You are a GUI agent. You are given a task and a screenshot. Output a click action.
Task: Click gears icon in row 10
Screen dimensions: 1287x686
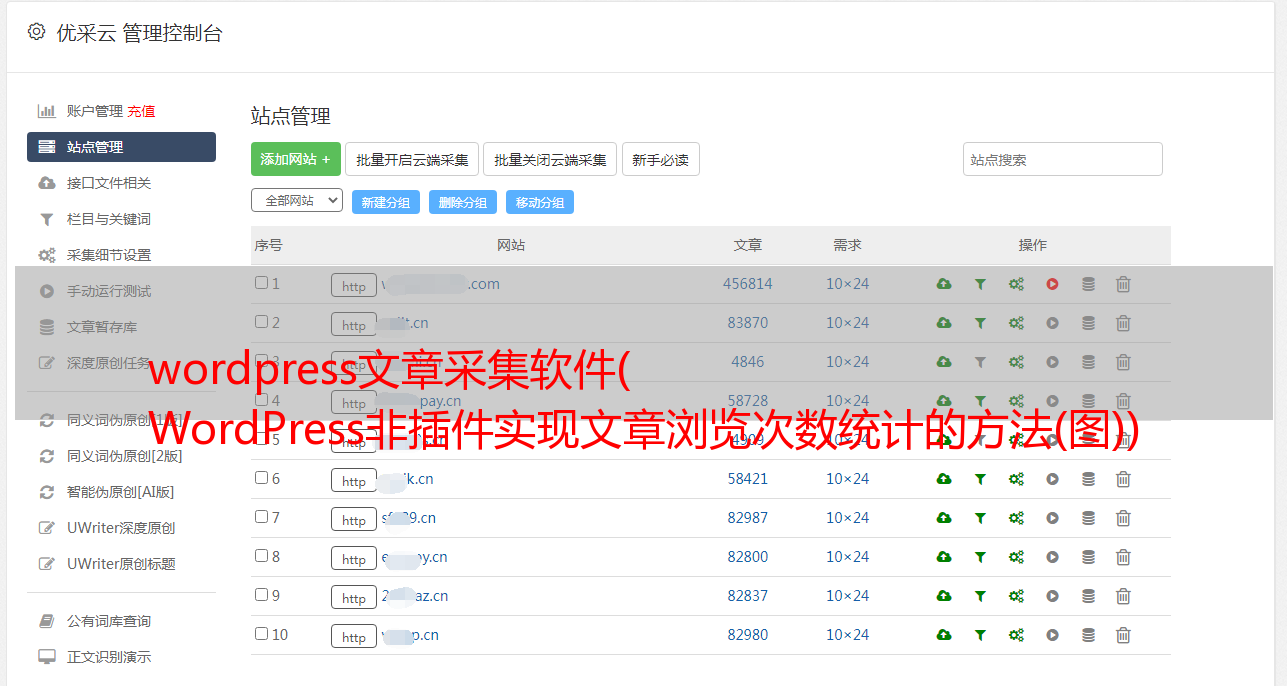(x=1016, y=635)
